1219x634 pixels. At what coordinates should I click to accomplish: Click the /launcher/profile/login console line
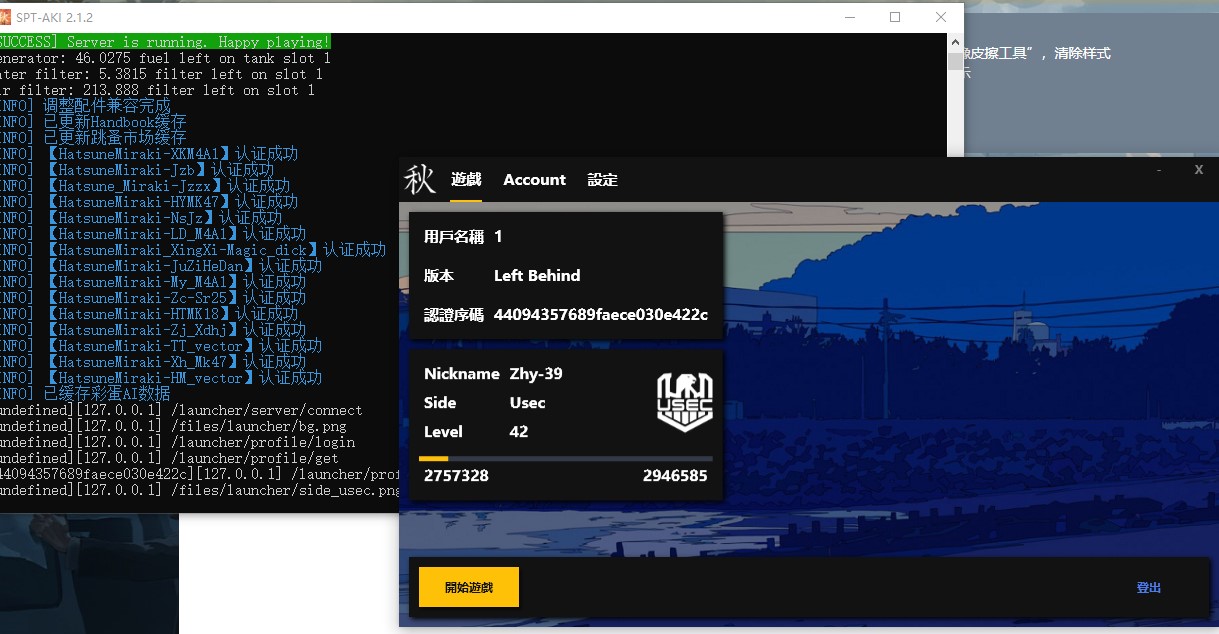177,442
